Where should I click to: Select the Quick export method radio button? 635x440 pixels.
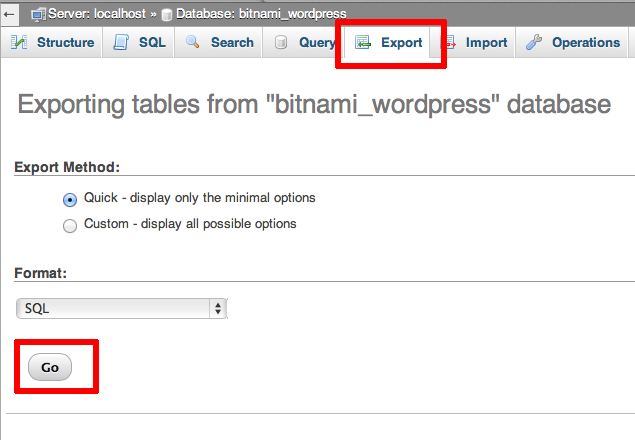[70, 199]
